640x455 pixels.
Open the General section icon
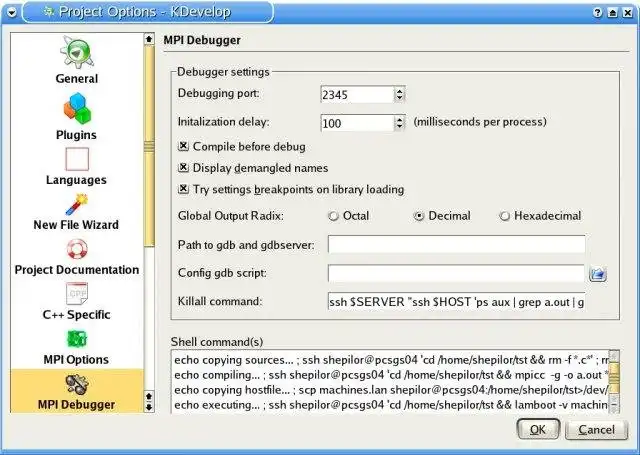(x=77, y=52)
